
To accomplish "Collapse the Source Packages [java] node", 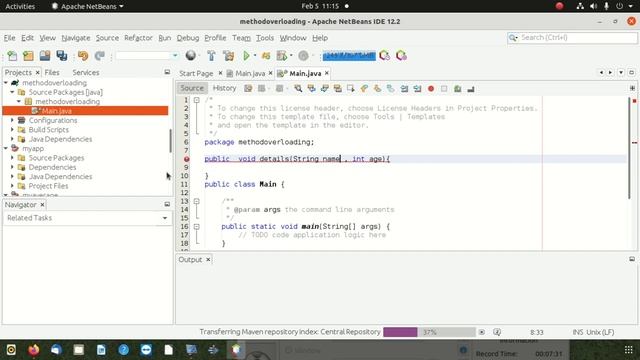I will click(12, 92).
